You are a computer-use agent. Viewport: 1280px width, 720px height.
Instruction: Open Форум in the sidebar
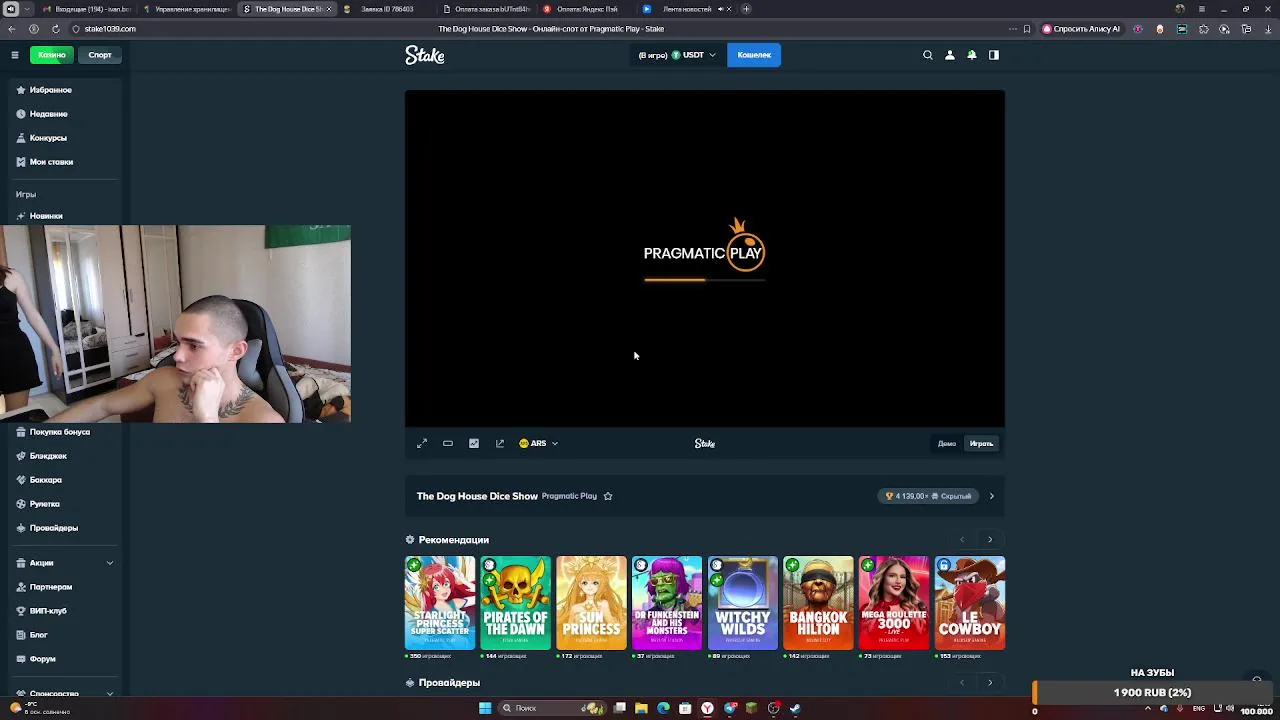(x=42, y=659)
